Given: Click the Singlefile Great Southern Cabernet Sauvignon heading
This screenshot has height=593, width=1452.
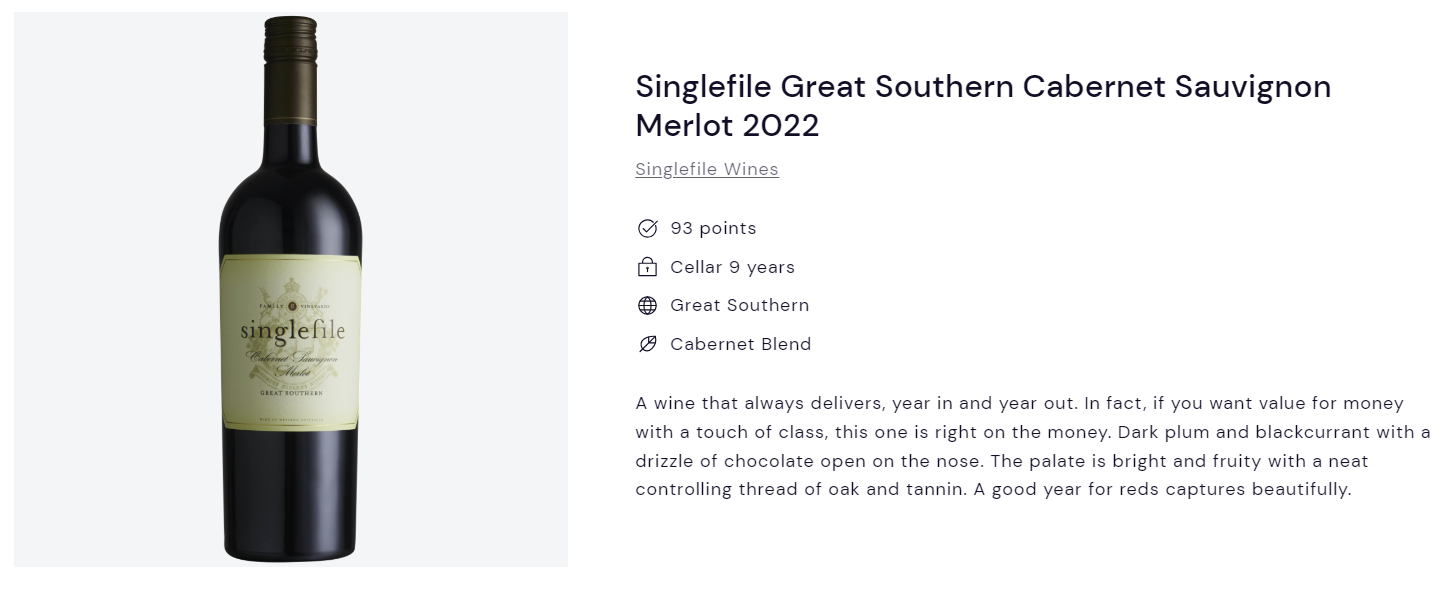Looking at the screenshot, I should click(983, 87).
